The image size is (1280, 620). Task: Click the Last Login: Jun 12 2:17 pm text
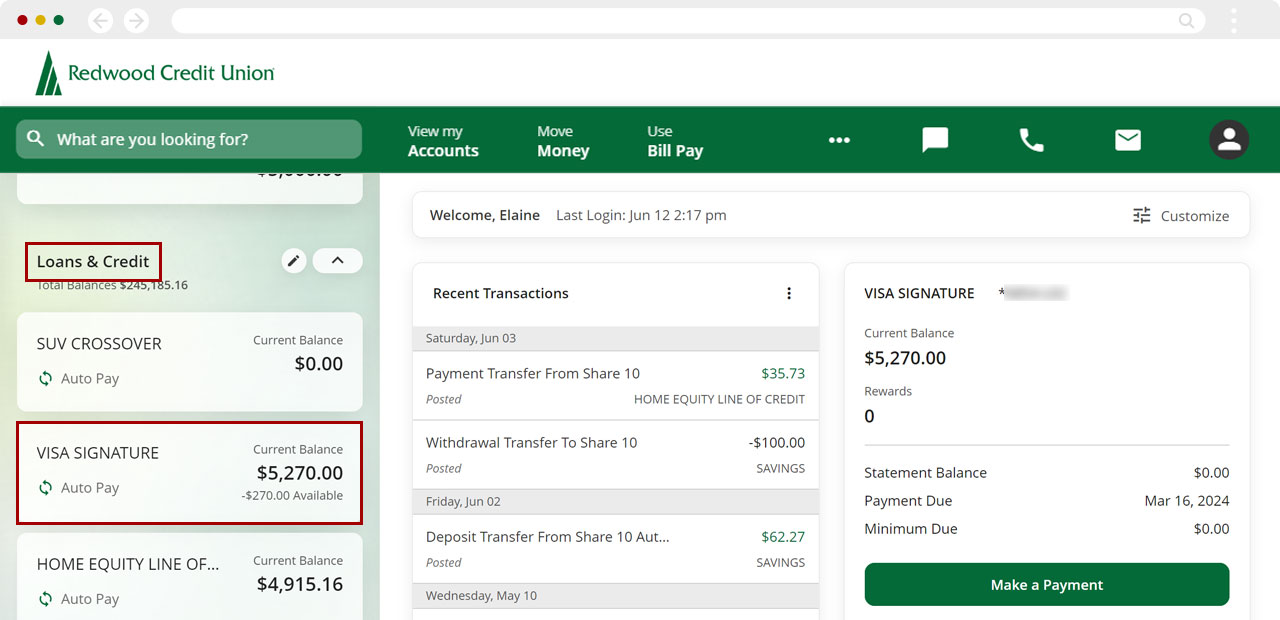tap(641, 215)
